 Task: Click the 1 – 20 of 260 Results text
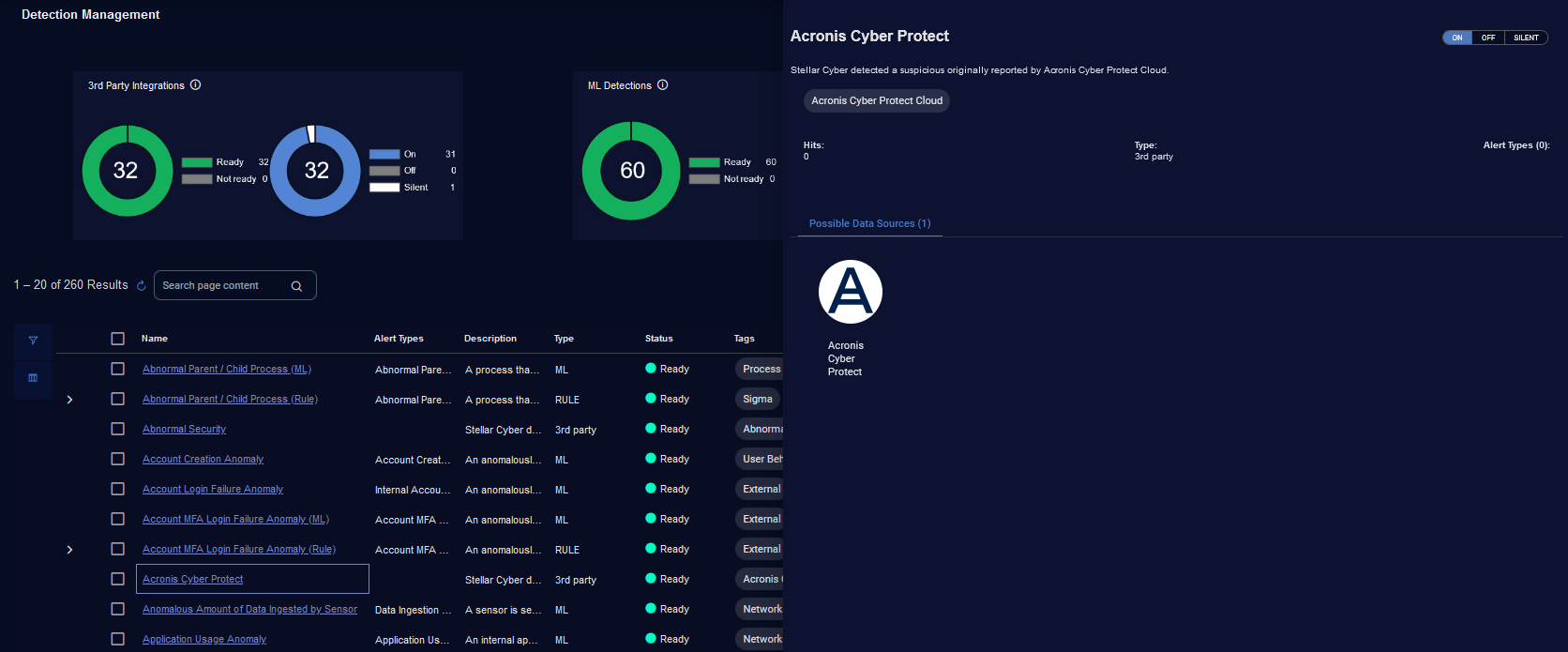coord(70,284)
